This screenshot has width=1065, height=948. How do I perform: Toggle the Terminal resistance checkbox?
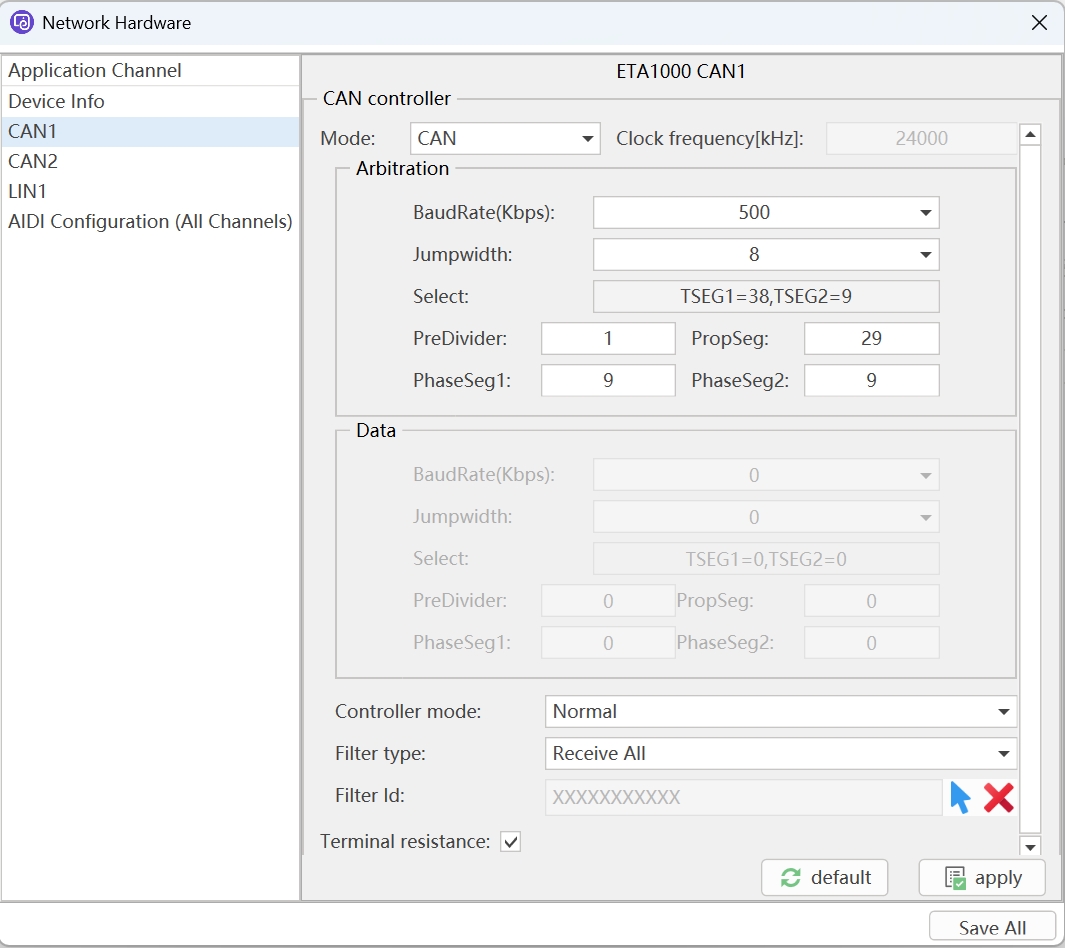(511, 842)
